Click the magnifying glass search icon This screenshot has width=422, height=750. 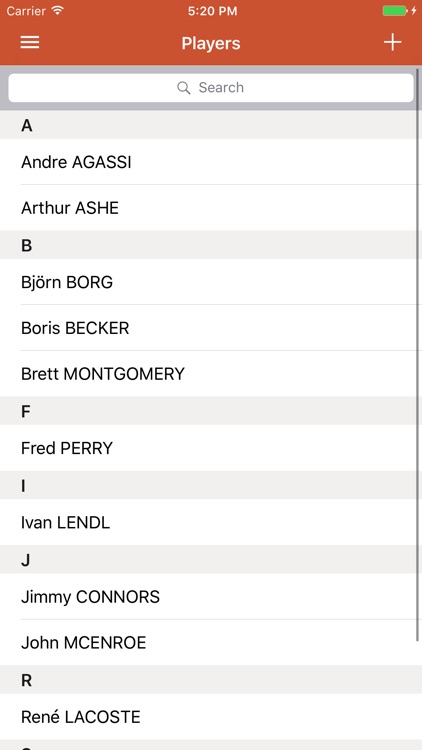[184, 88]
